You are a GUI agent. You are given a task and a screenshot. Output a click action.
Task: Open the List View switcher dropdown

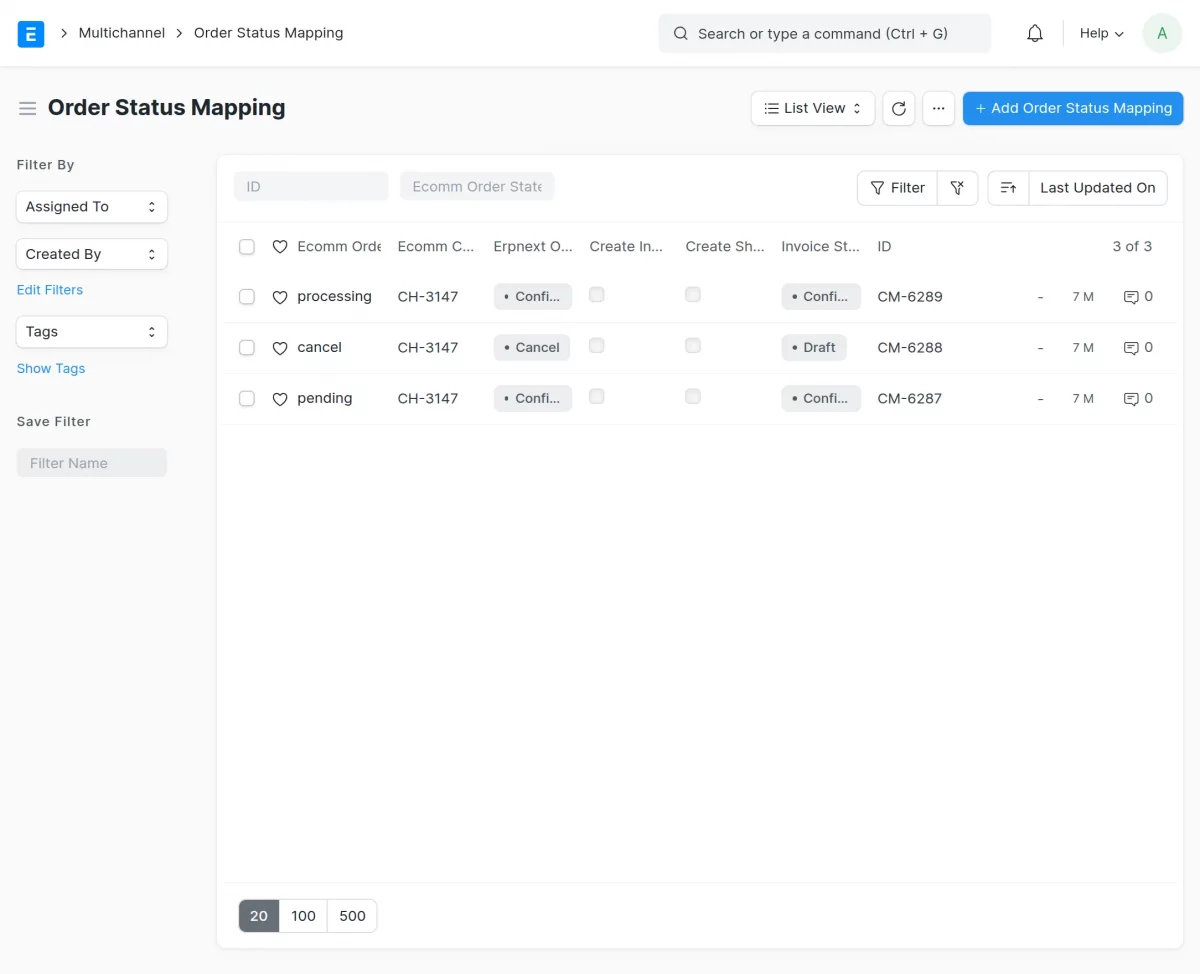[812, 108]
